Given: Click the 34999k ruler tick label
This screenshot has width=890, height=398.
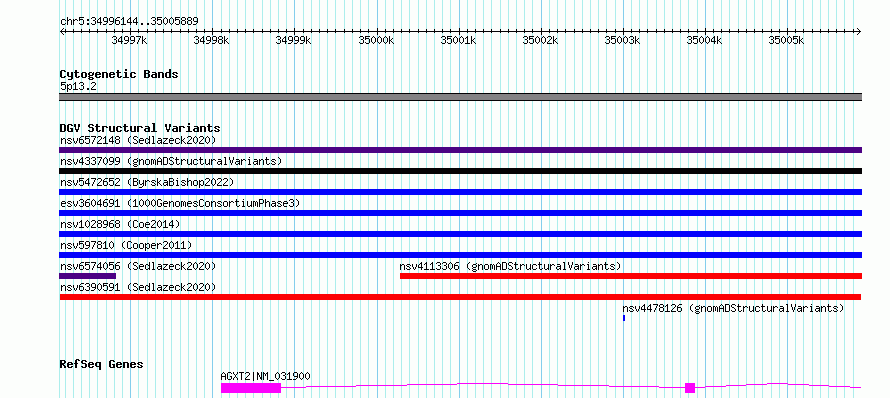Looking at the screenshot, I should [x=293, y=40].
